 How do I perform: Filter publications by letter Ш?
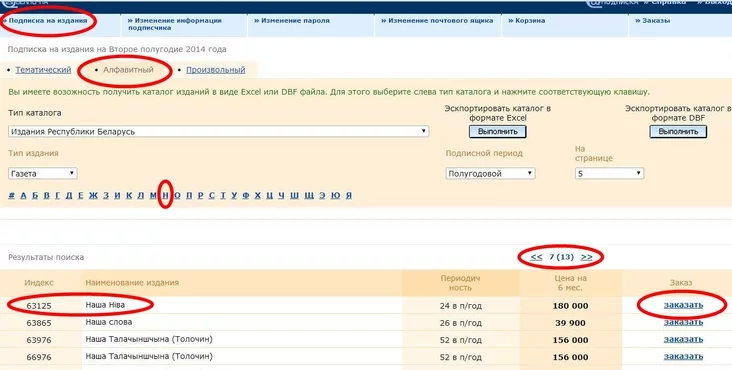[x=295, y=195]
